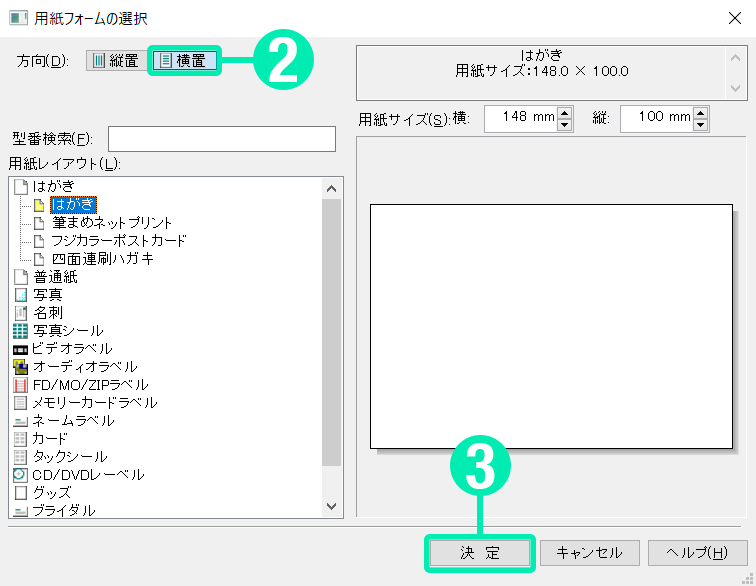
Task: Click the white paper preview thumbnail
Action: pyautogui.click(x=551, y=327)
